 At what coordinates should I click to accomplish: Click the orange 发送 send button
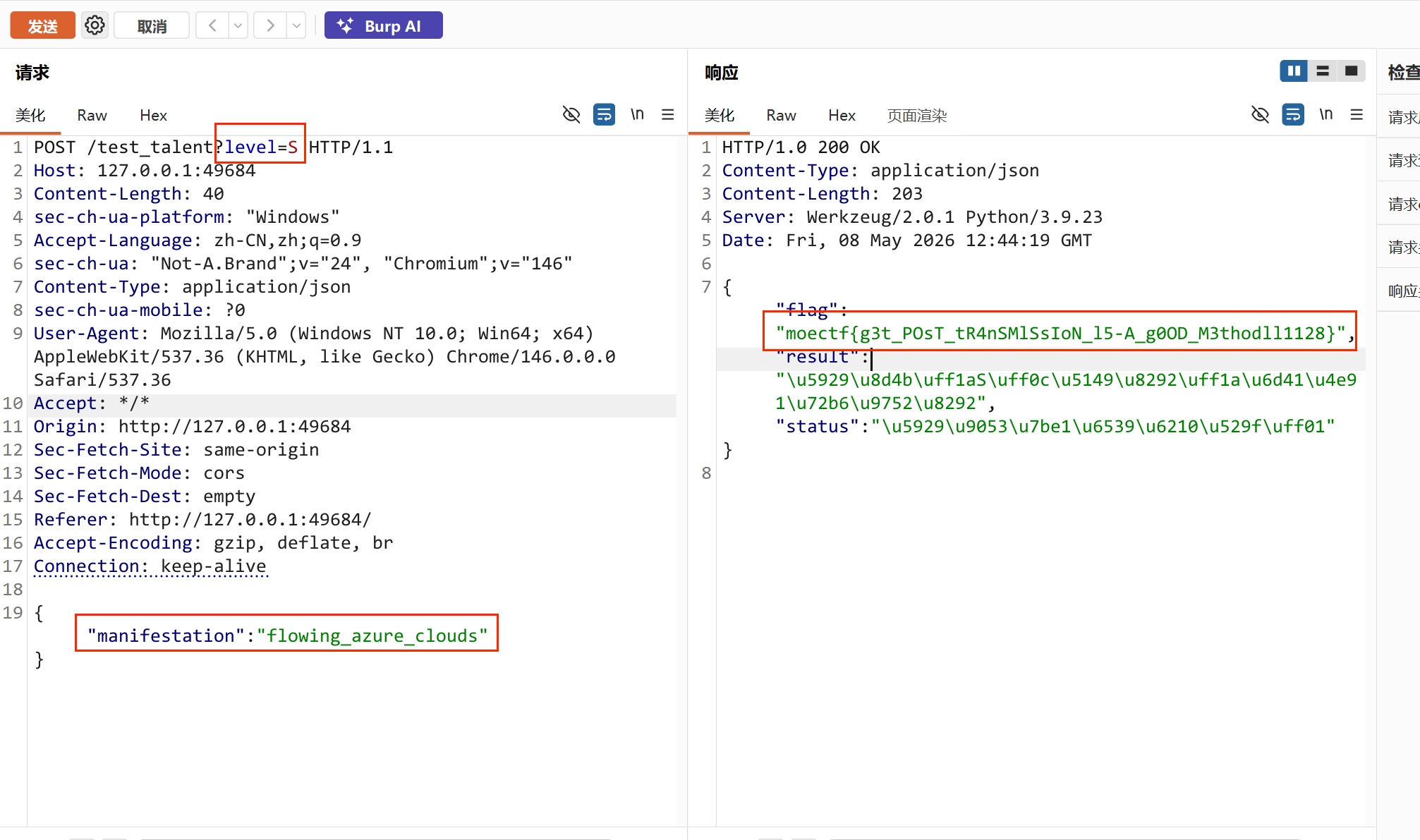42,26
